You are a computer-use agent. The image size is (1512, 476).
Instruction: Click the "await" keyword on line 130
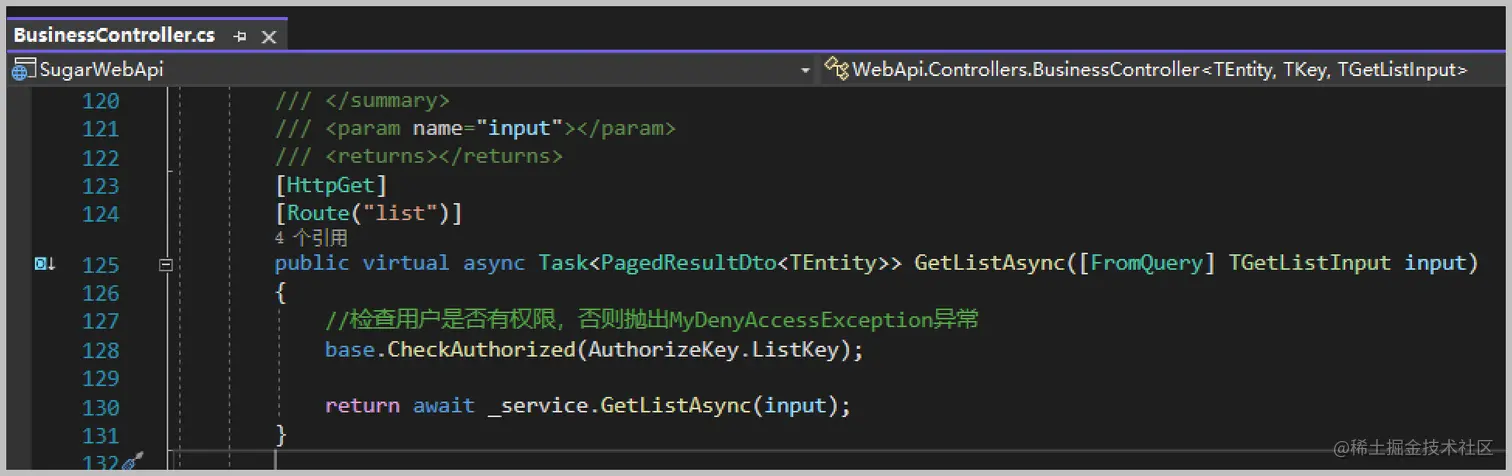pos(443,406)
